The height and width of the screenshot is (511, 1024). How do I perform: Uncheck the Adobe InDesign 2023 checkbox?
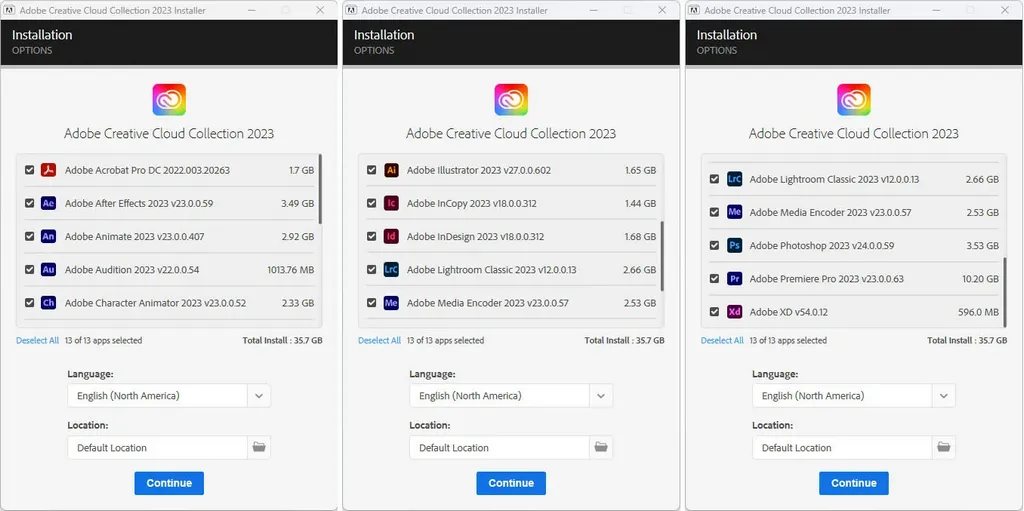(372, 237)
